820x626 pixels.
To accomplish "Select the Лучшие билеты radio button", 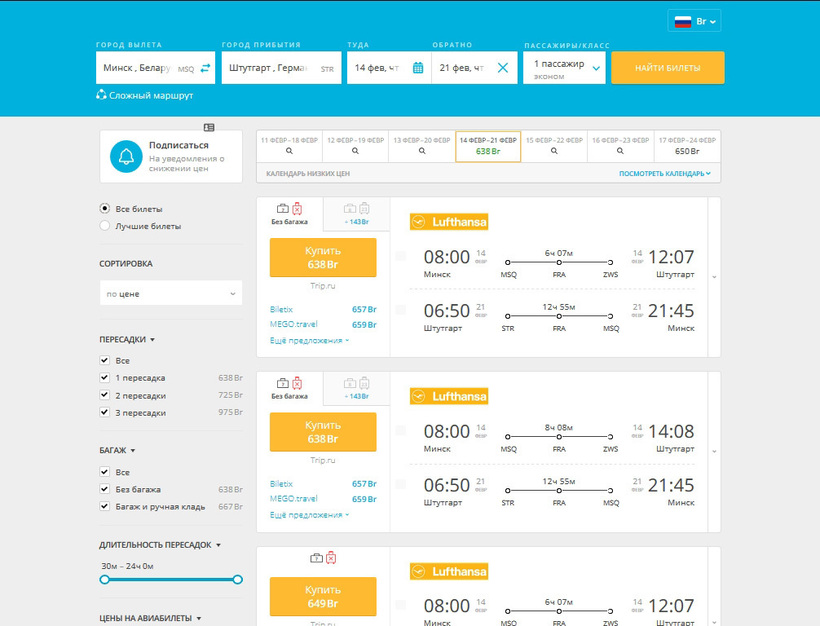I will click(105, 225).
